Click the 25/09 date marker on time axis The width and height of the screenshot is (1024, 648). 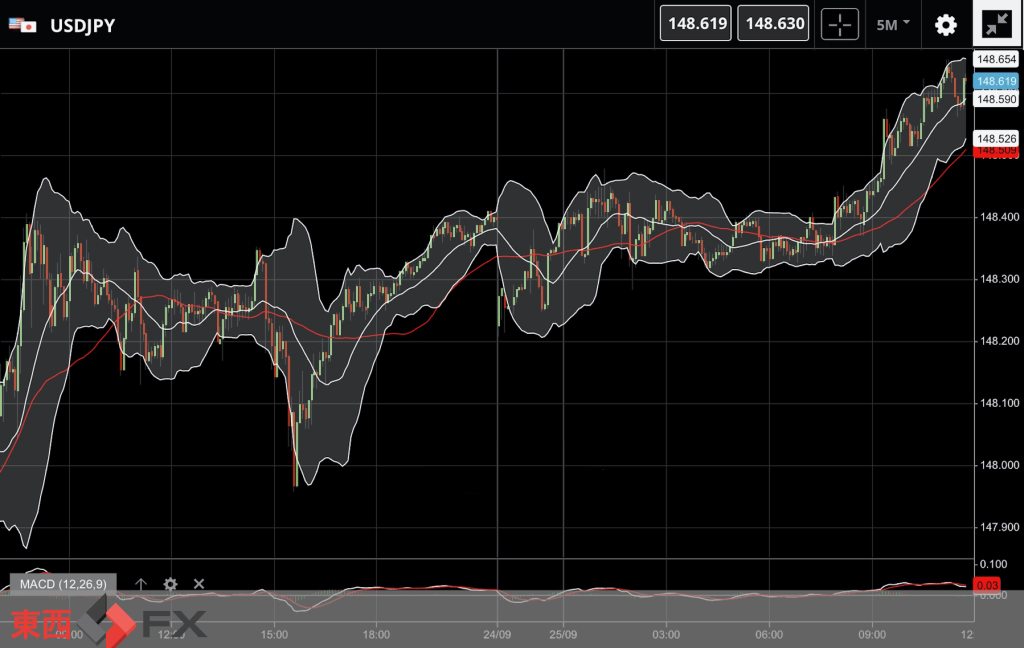[x=563, y=634]
